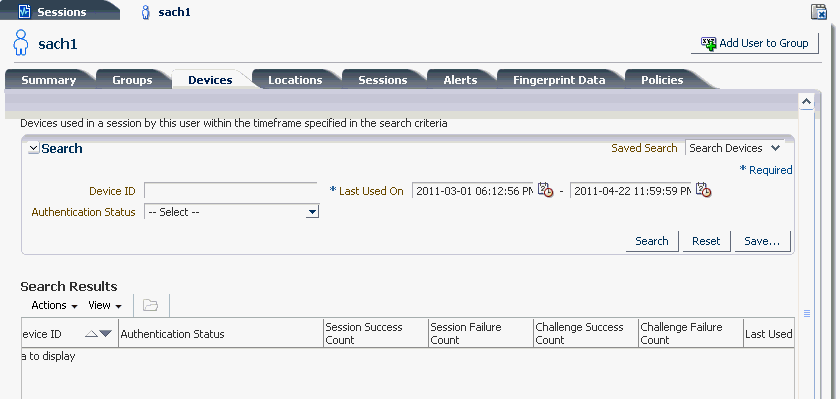
Task: Click the * Required note
Action: click(x=766, y=170)
